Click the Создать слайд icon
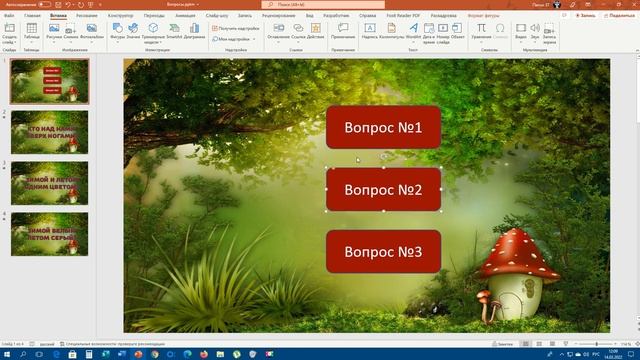 click(x=9, y=28)
